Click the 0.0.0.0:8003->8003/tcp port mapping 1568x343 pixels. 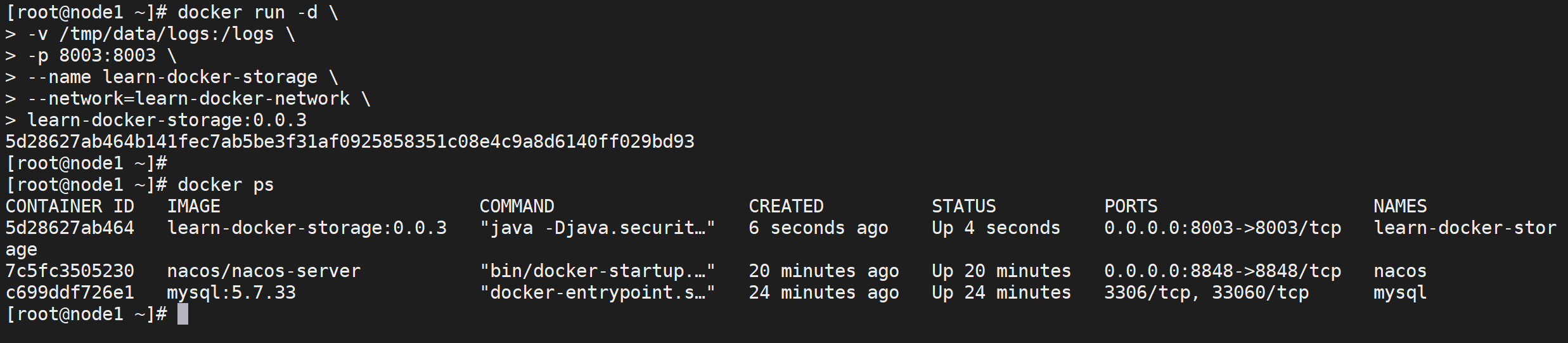click(1222, 228)
